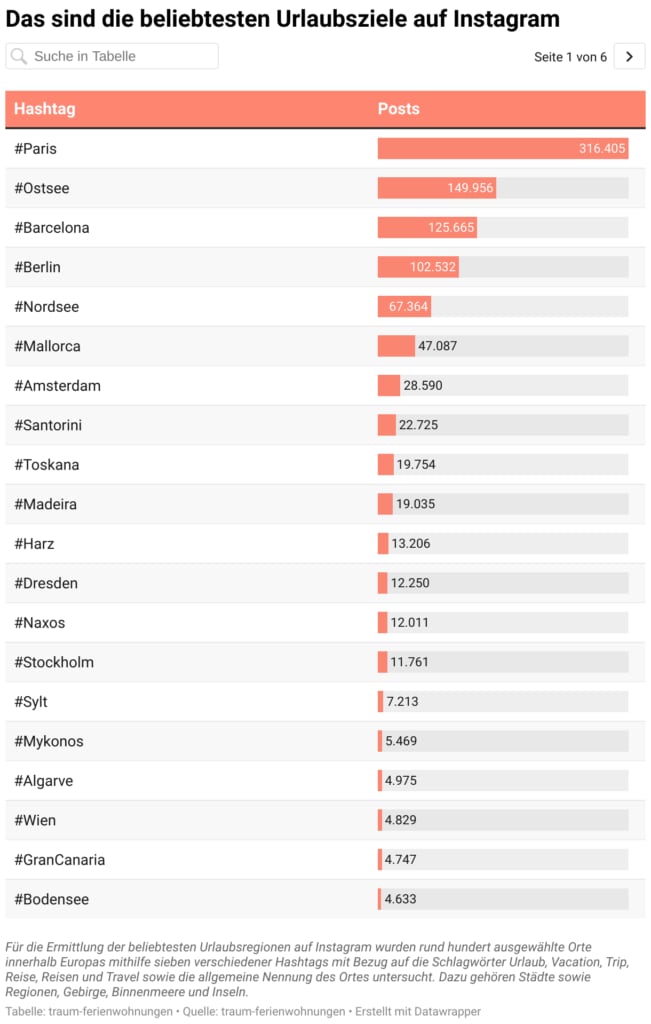
Task: Click the 'Seite 1 von 6' page indicator
Action: click(570, 57)
